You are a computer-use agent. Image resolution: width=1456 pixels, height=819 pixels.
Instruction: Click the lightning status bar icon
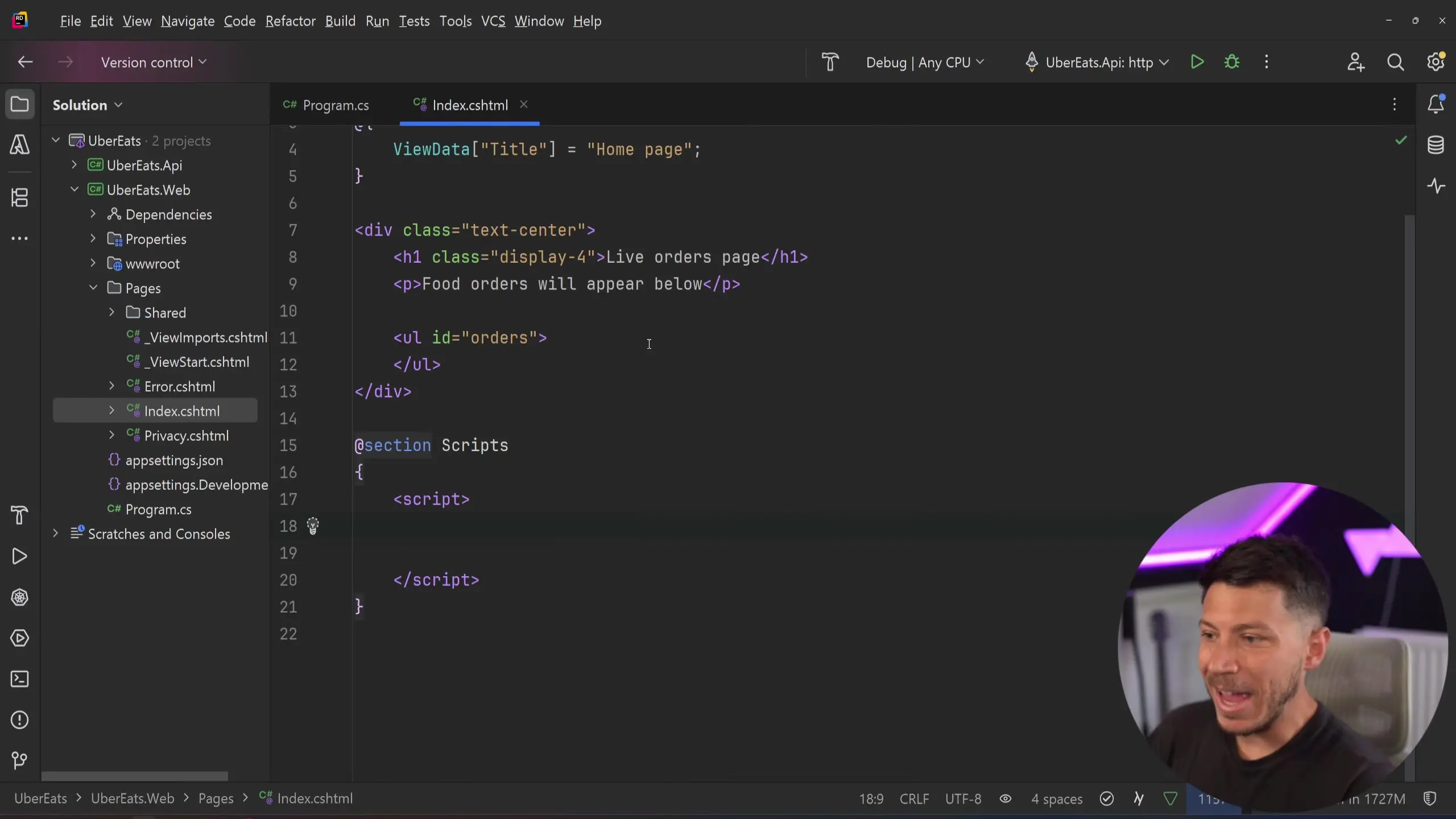pyautogui.click(x=1139, y=799)
